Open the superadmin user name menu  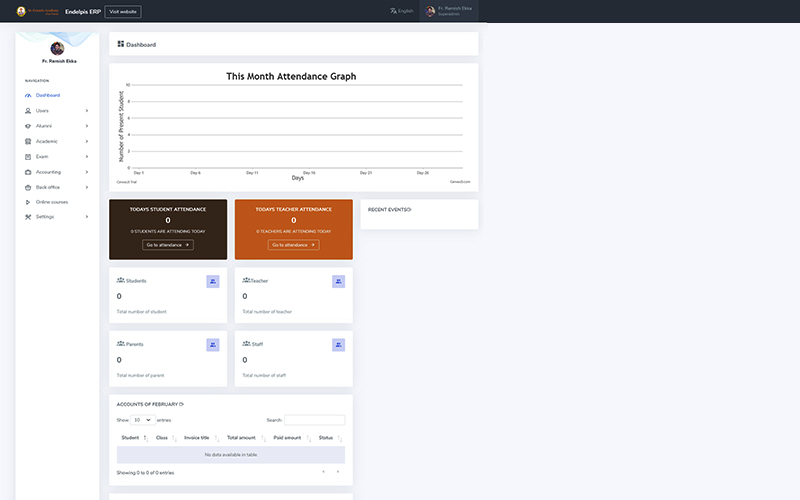[455, 11]
